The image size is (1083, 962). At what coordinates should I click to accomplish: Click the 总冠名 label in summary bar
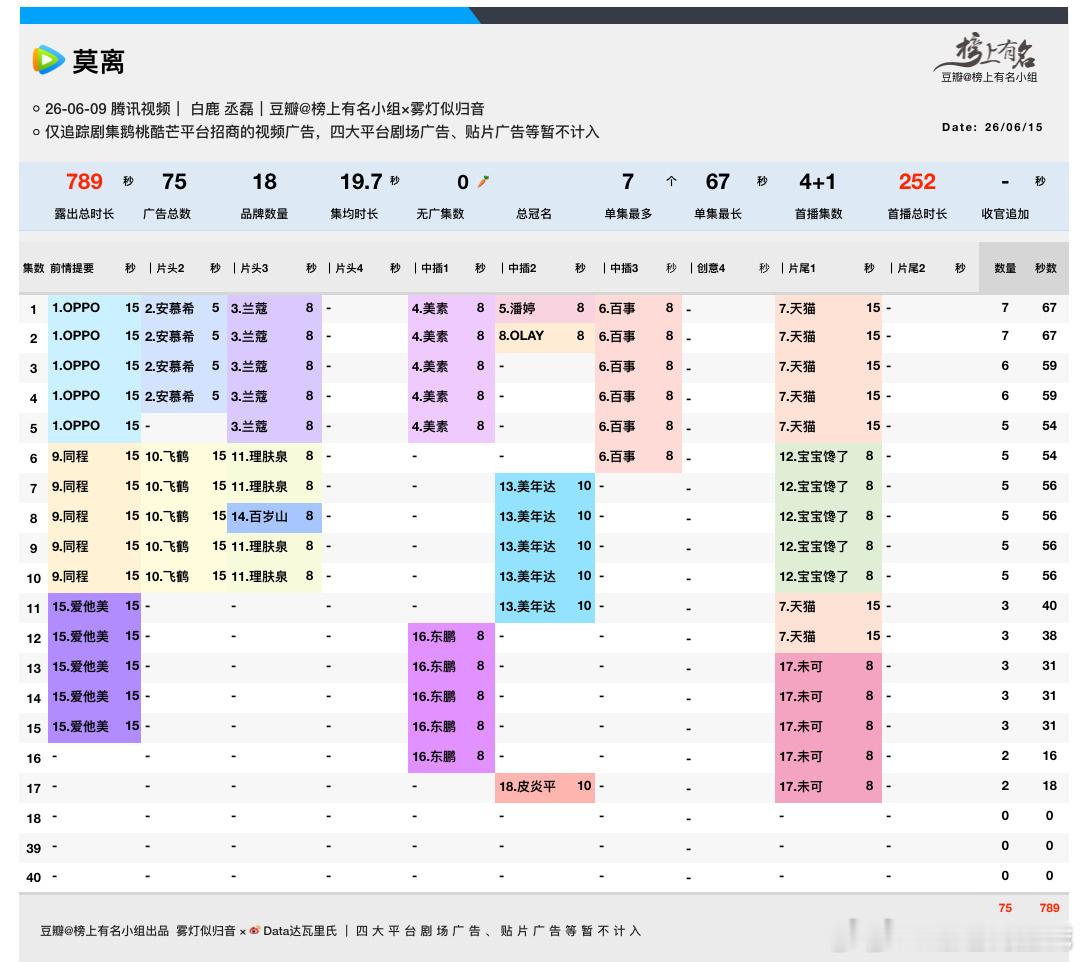tap(533, 214)
